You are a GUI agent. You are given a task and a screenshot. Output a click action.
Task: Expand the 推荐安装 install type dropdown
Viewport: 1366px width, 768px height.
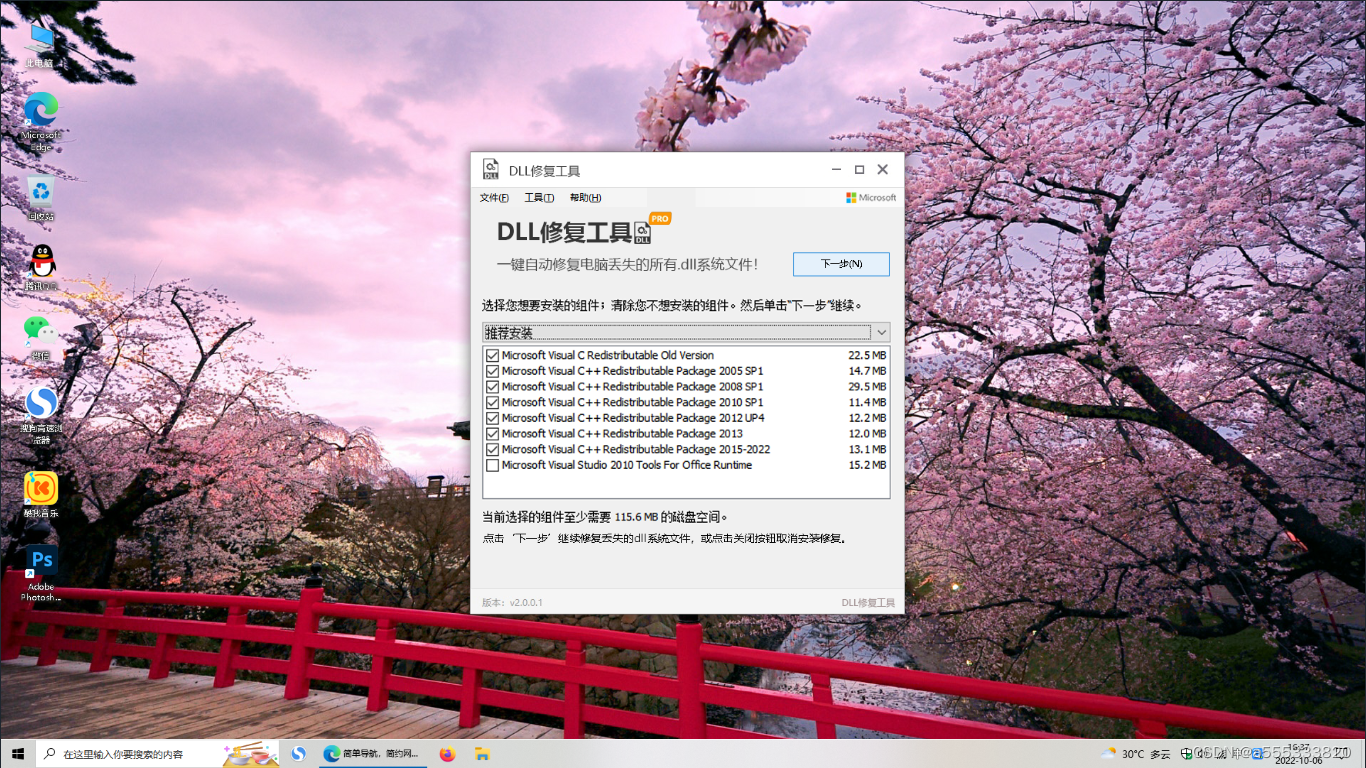pyautogui.click(x=881, y=331)
